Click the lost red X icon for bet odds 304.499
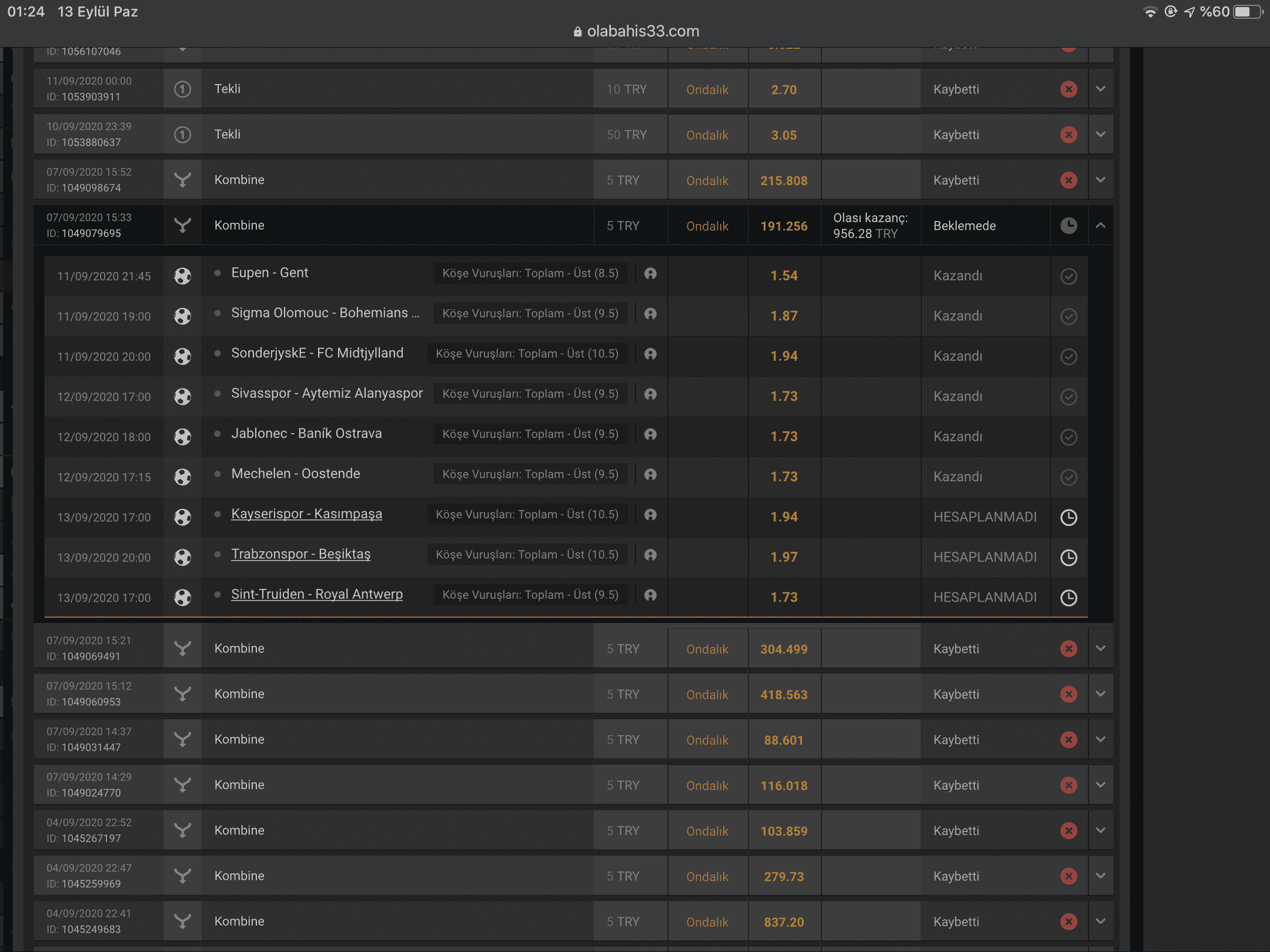The height and width of the screenshot is (952, 1270). pyautogui.click(x=1069, y=649)
